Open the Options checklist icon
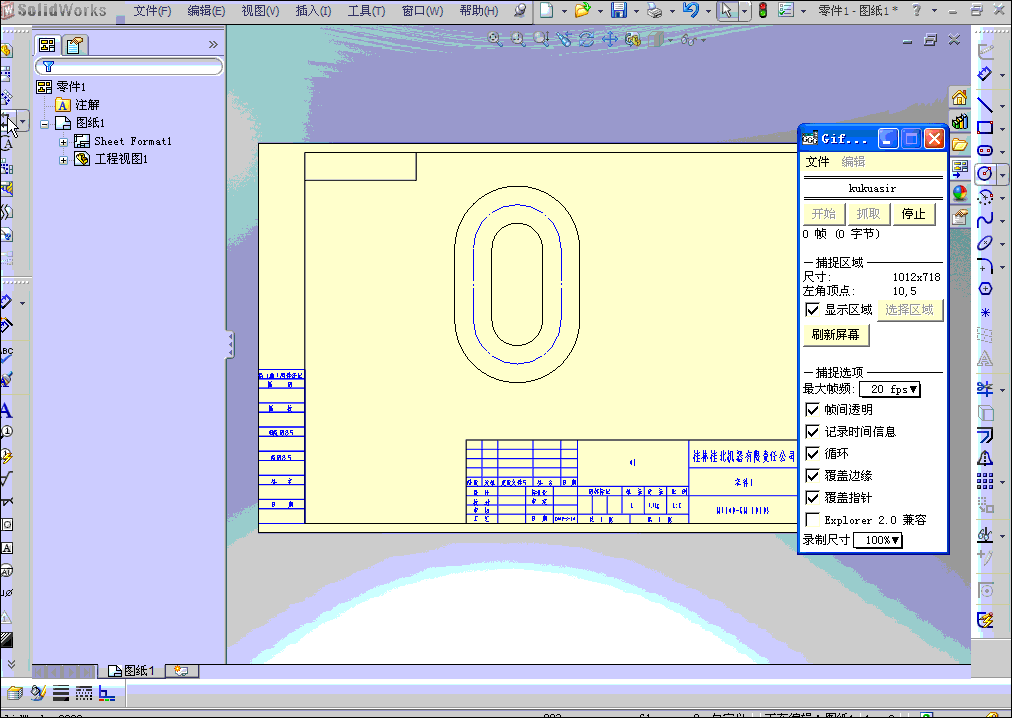This screenshot has height=718, width=1012. (x=785, y=10)
